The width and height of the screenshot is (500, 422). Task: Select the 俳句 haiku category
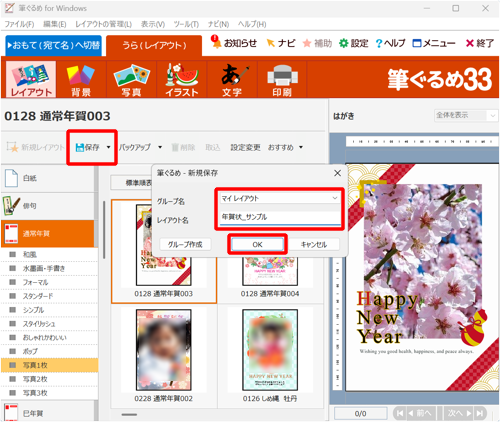click(x=48, y=206)
